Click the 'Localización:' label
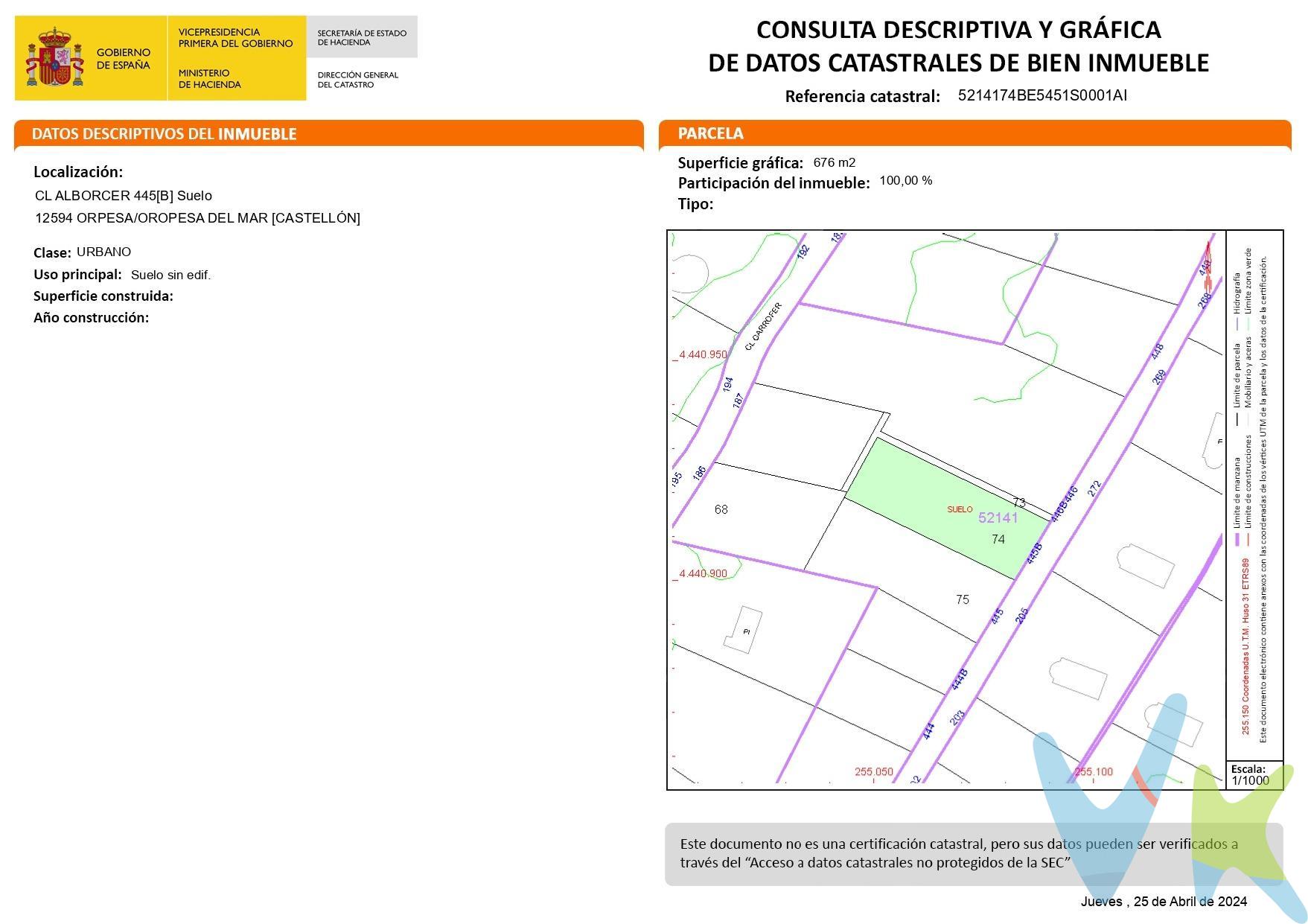Viewport: 1308px width, 924px height. (x=78, y=172)
